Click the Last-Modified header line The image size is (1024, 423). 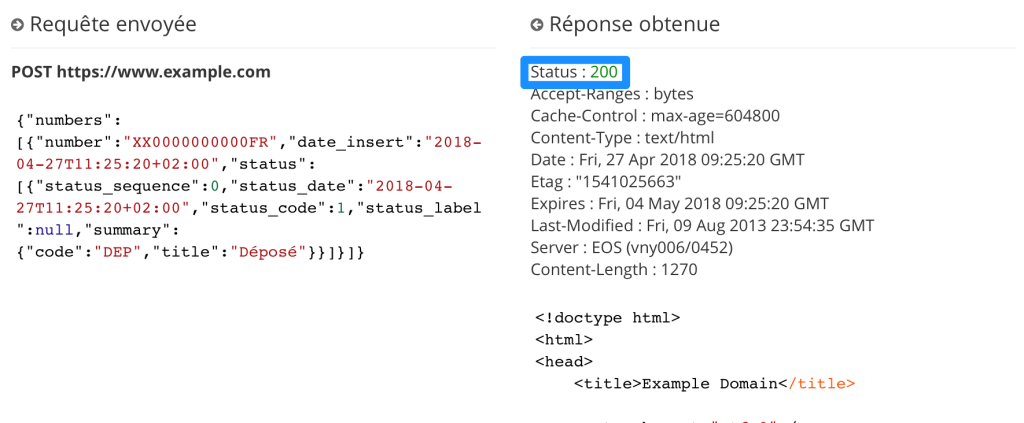(702, 226)
